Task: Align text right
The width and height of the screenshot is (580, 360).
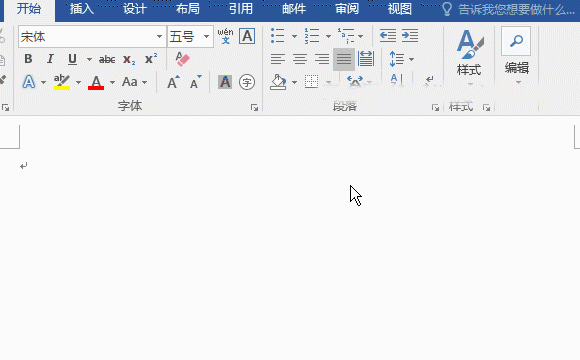Action: pos(322,59)
